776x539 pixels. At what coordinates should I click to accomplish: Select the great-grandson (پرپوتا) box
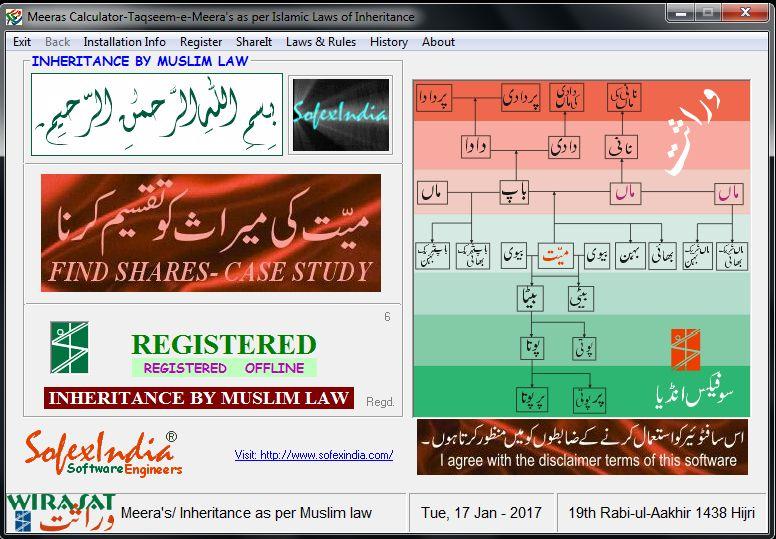click(532, 400)
